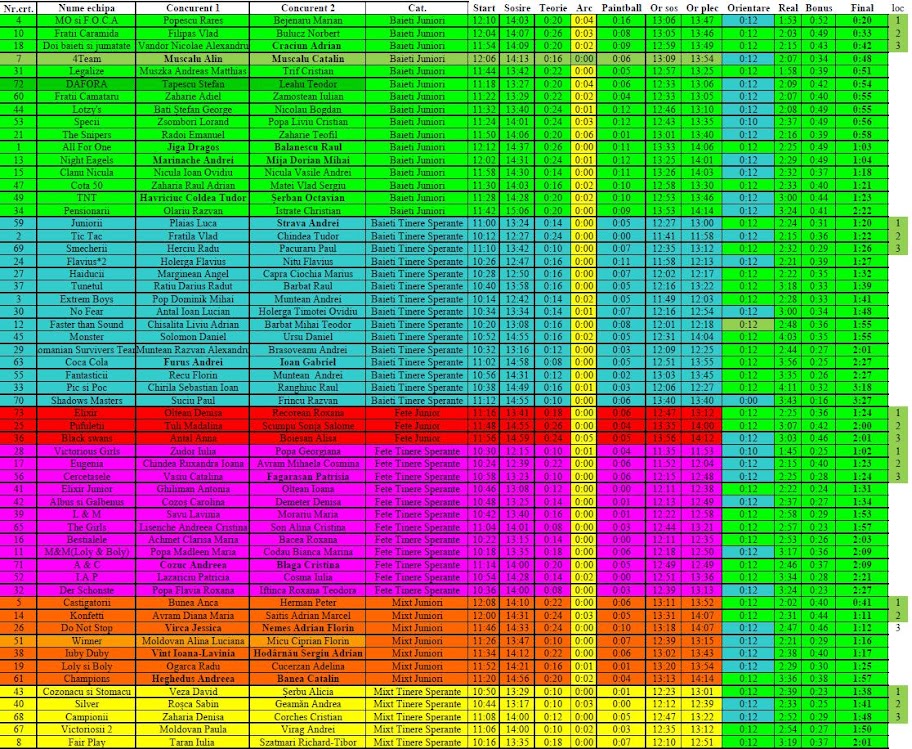Select competitor 'Jiga Dragos'
Viewport: 912px width, 749px height.
click(x=193, y=147)
